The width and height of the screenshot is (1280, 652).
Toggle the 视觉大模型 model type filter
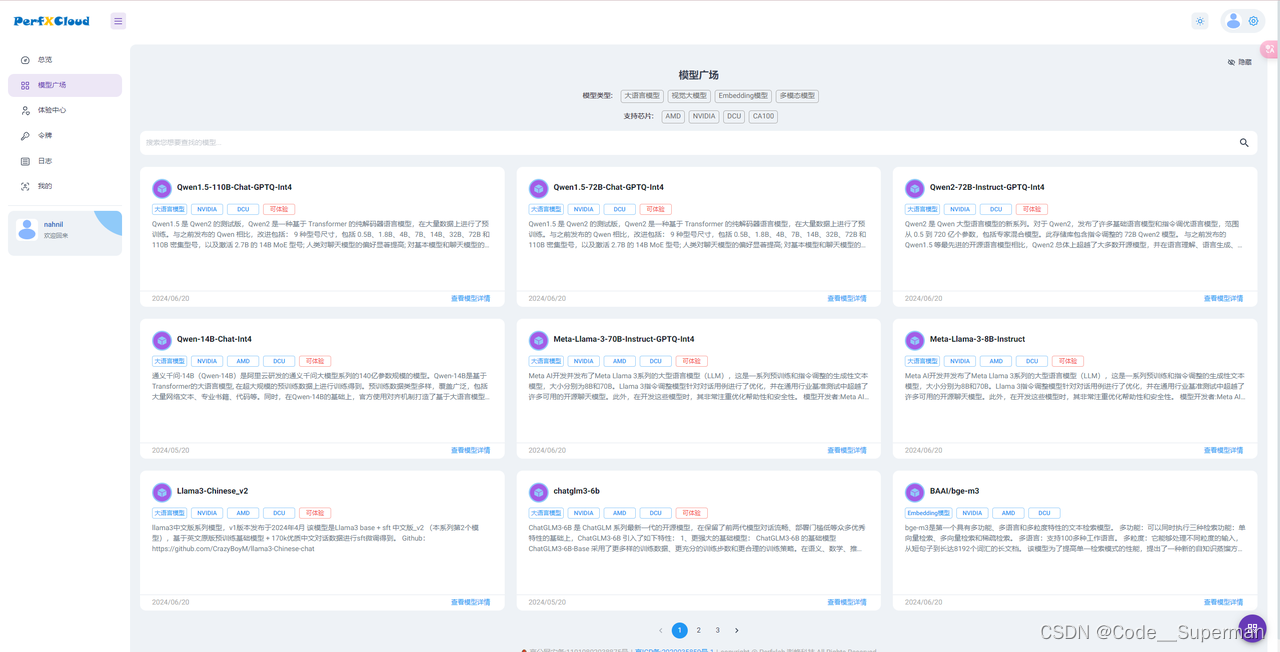click(x=689, y=96)
